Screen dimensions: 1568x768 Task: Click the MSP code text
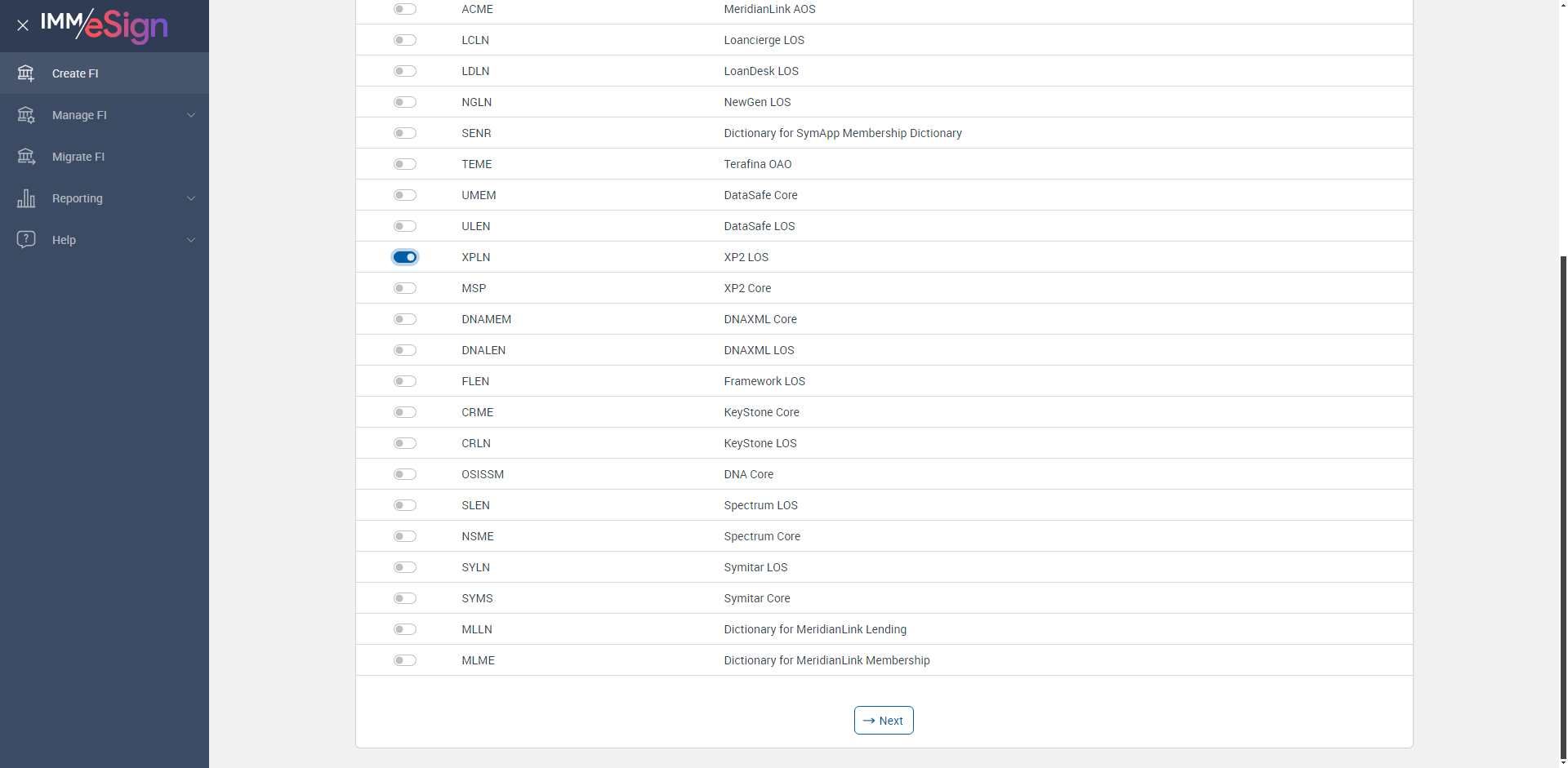(x=474, y=288)
